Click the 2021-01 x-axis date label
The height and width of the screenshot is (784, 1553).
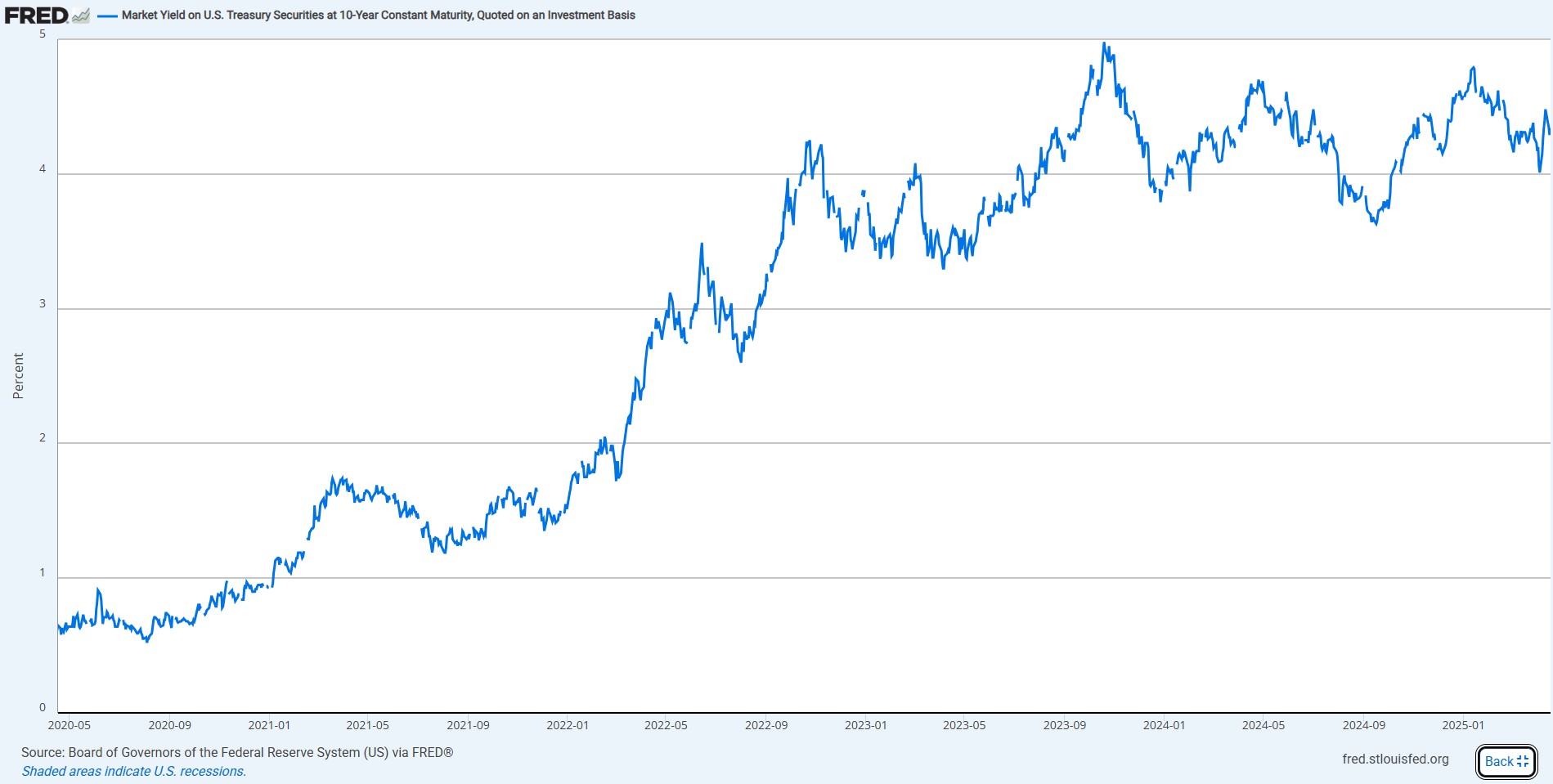pos(269,725)
